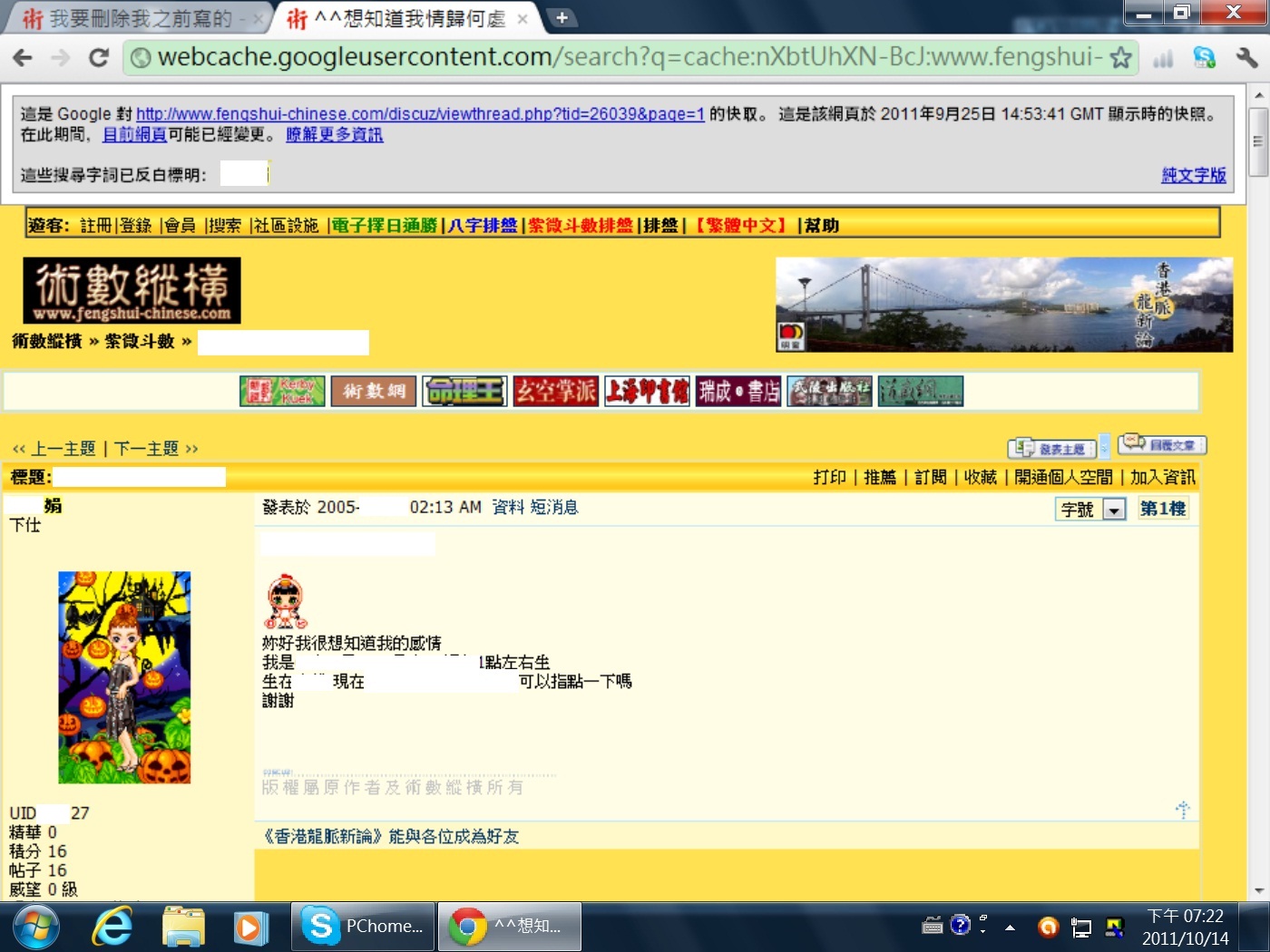The width and height of the screenshot is (1270, 952).
Task: Open a new browser tab
Action: 562,17
